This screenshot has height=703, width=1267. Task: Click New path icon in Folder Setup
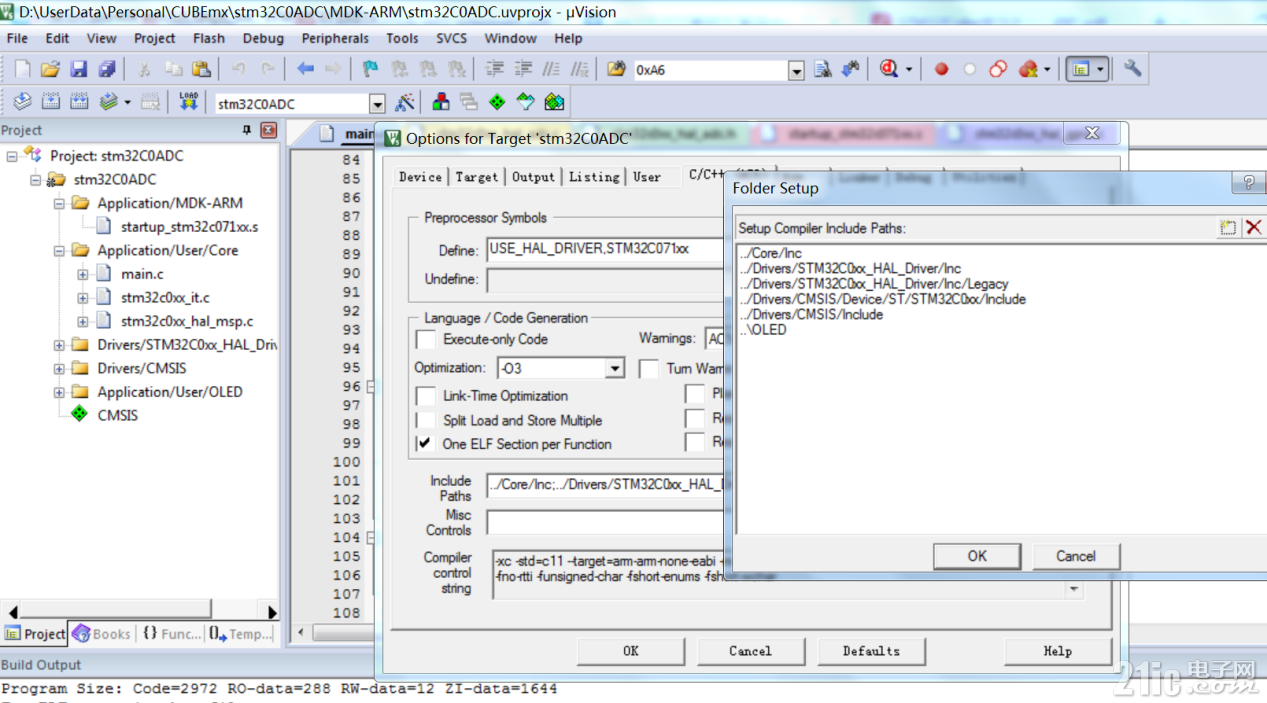tap(1228, 227)
